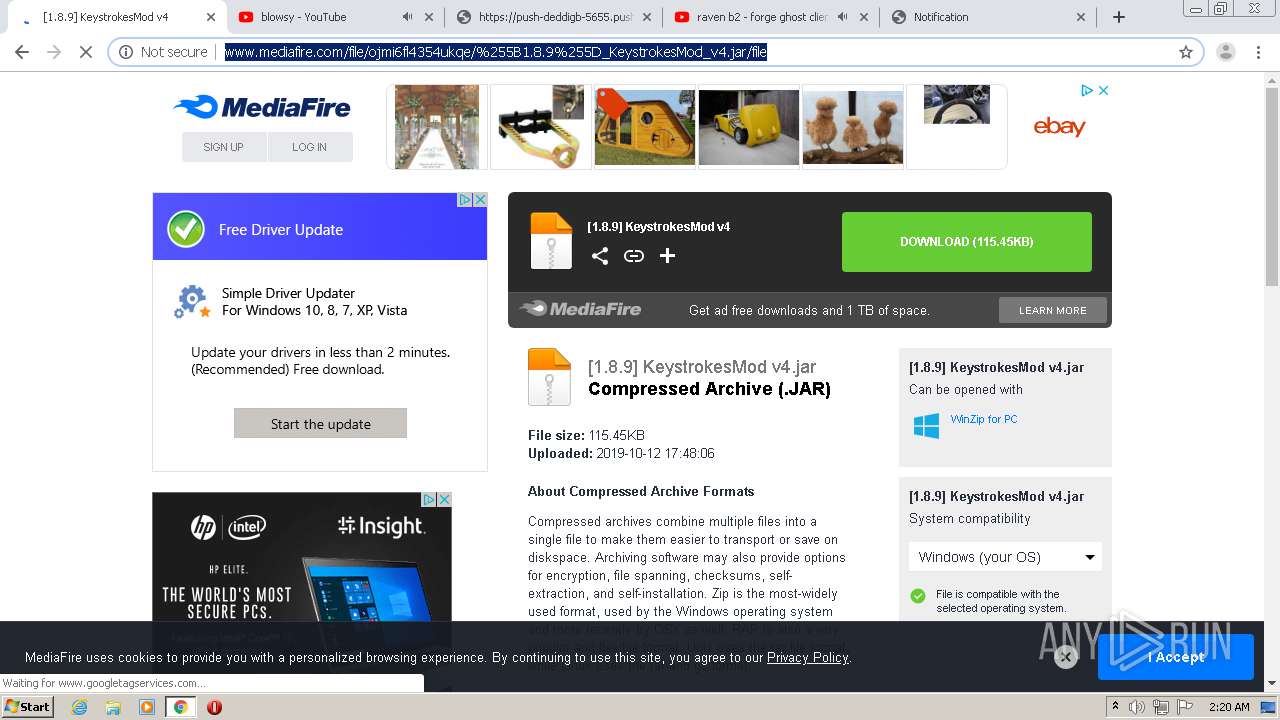Screen dimensions: 1280x720
Task: Click Start the update button
Action: click(320, 423)
